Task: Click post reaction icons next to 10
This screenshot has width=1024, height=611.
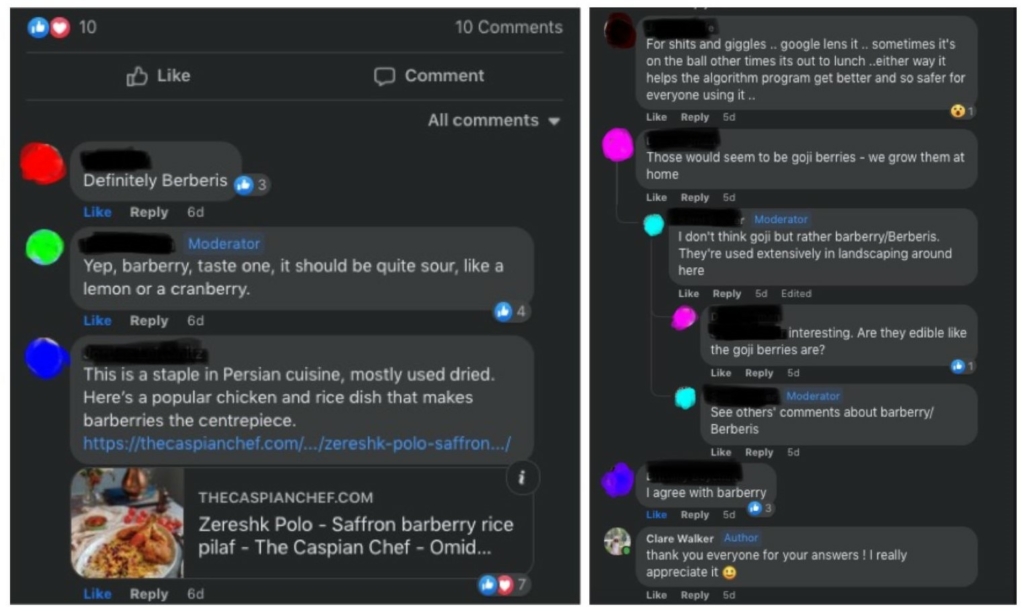Action: [x=49, y=27]
